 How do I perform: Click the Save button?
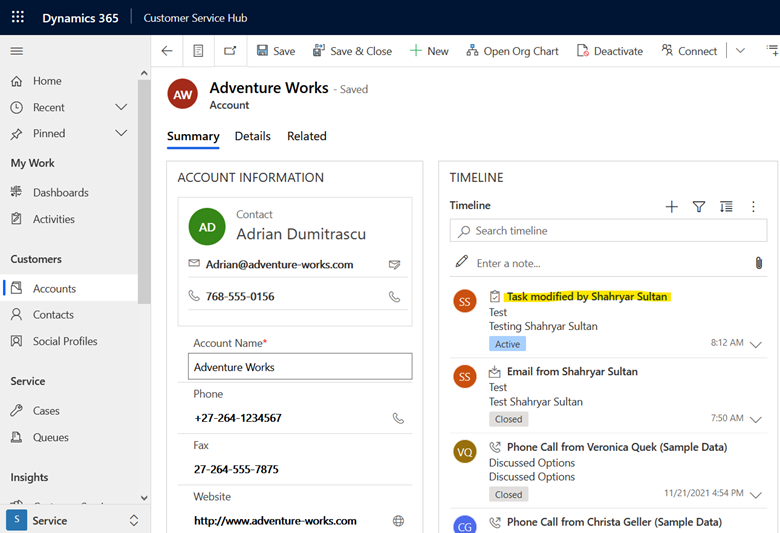[x=276, y=51]
